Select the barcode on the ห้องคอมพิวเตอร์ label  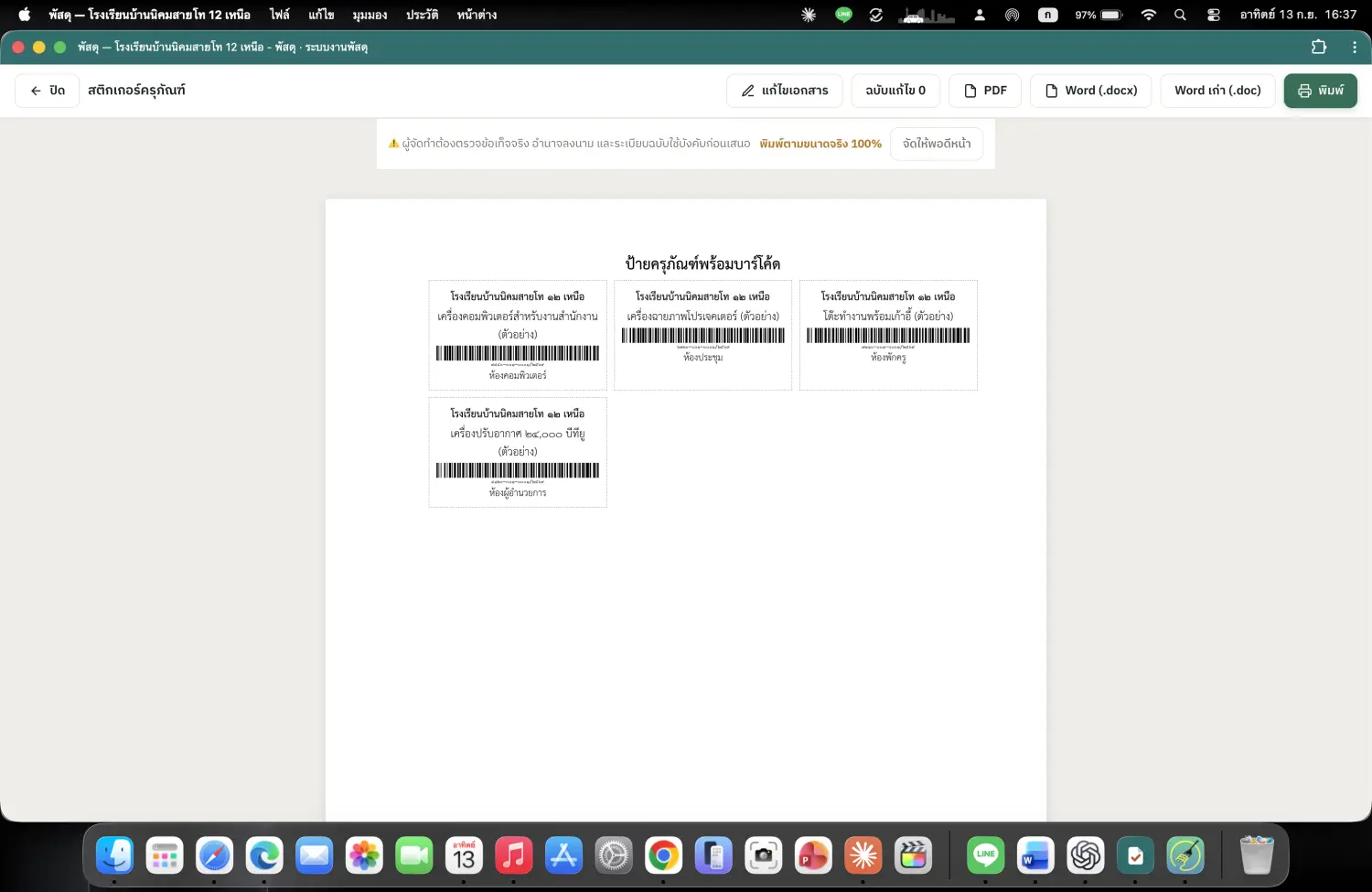[x=518, y=354]
